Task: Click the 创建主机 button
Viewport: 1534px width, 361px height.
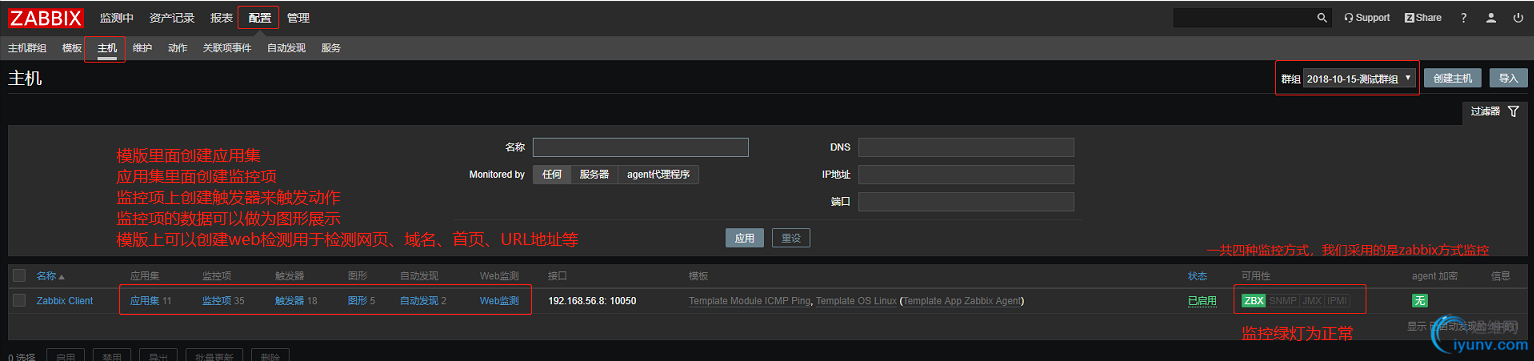Action: pyautogui.click(x=1452, y=78)
